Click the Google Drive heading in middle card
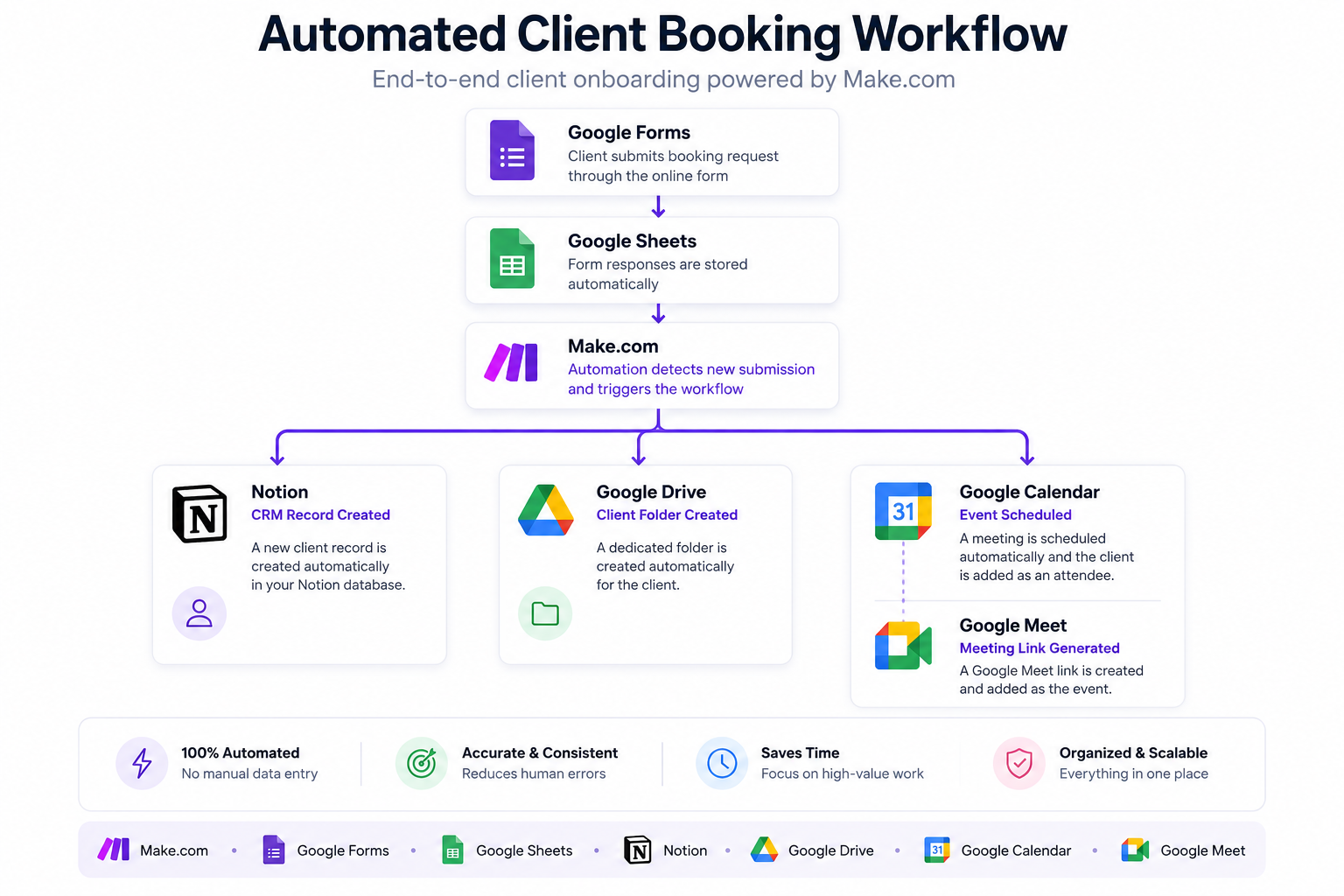1344x896 pixels. (x=651, y=492)
